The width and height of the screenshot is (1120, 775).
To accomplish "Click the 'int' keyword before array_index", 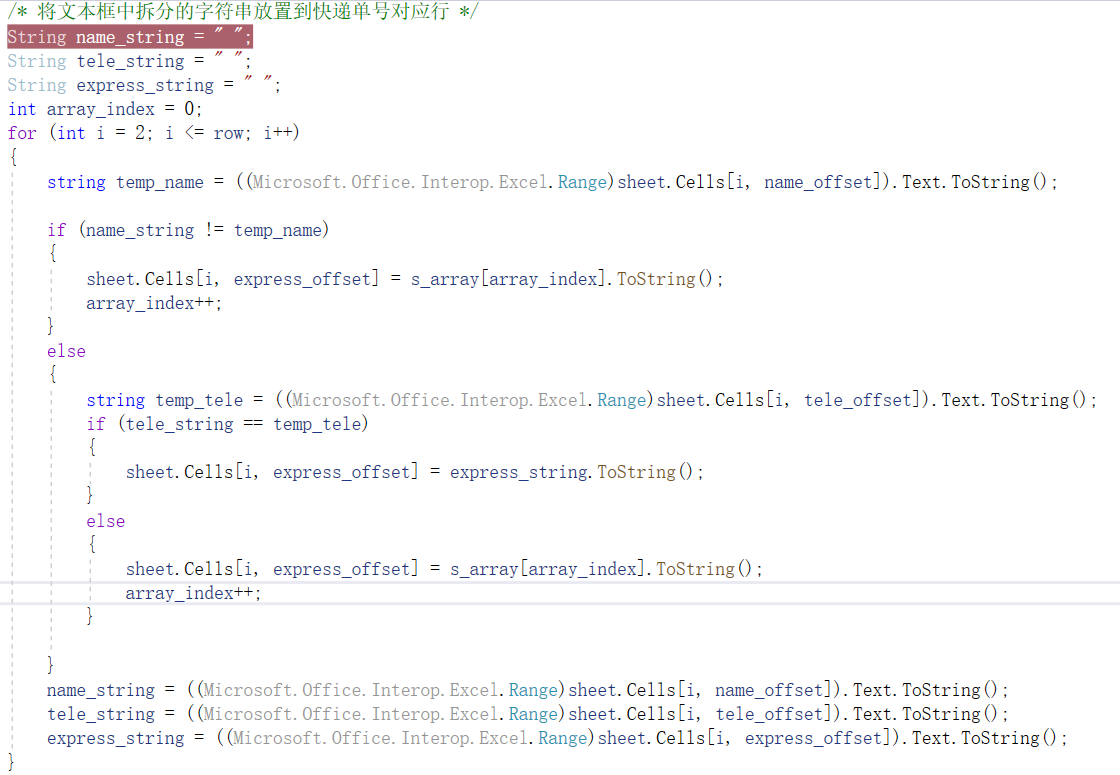I will point(22,109).
